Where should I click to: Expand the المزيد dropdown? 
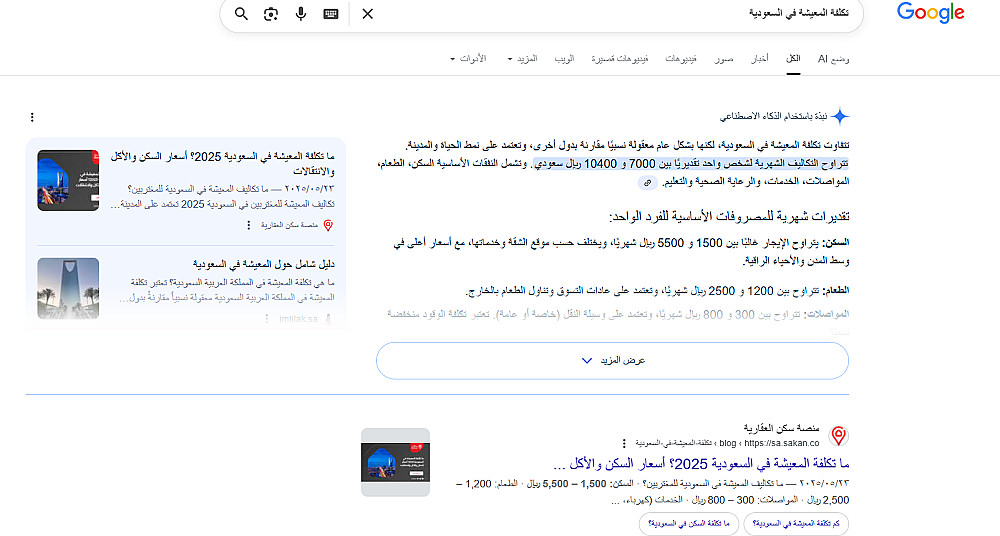tap(522, 59)
